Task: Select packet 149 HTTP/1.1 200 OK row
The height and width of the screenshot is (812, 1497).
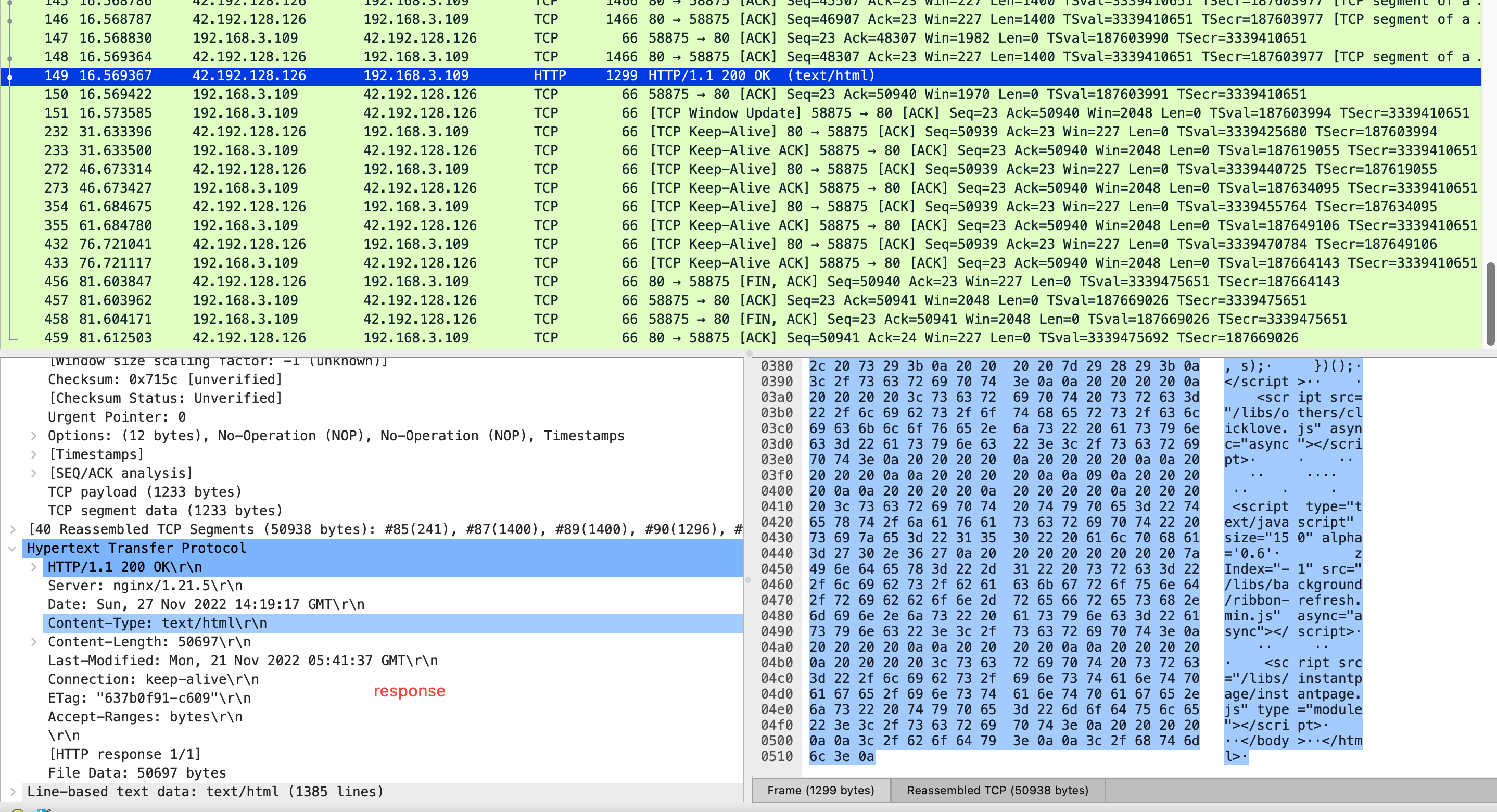Action: 741,75
